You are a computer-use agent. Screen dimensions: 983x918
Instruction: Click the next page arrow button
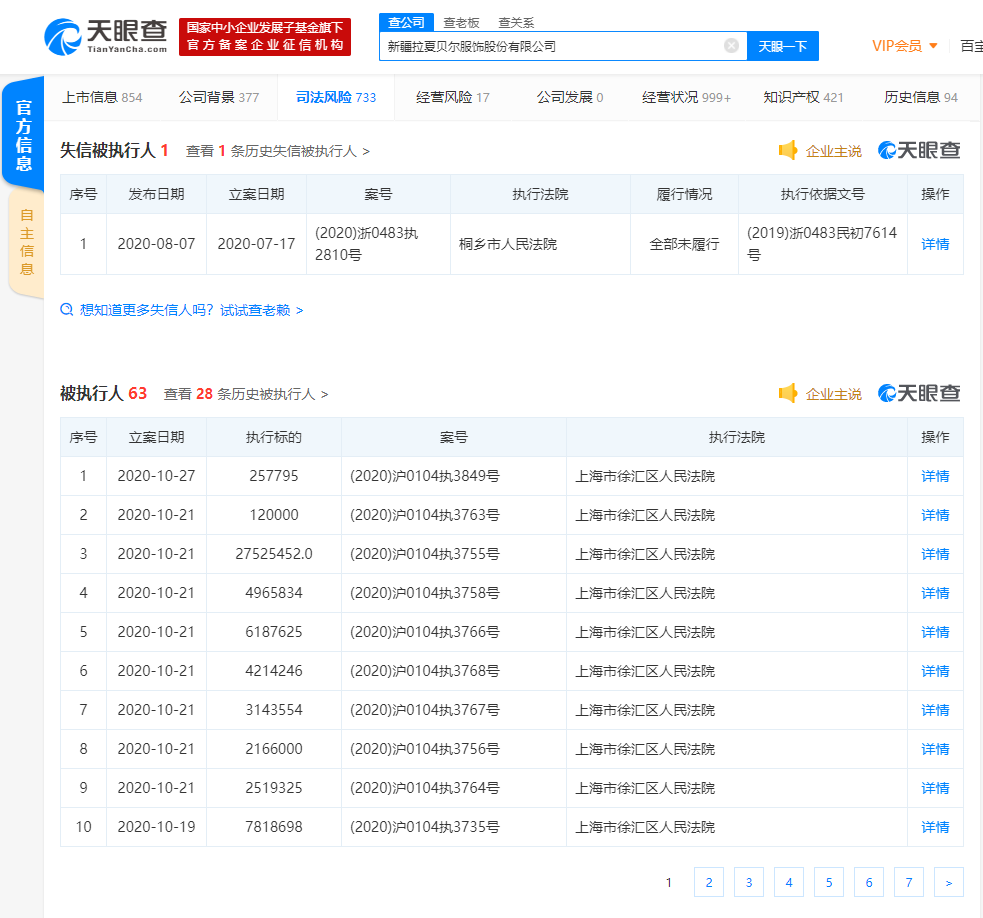point(949,882)
